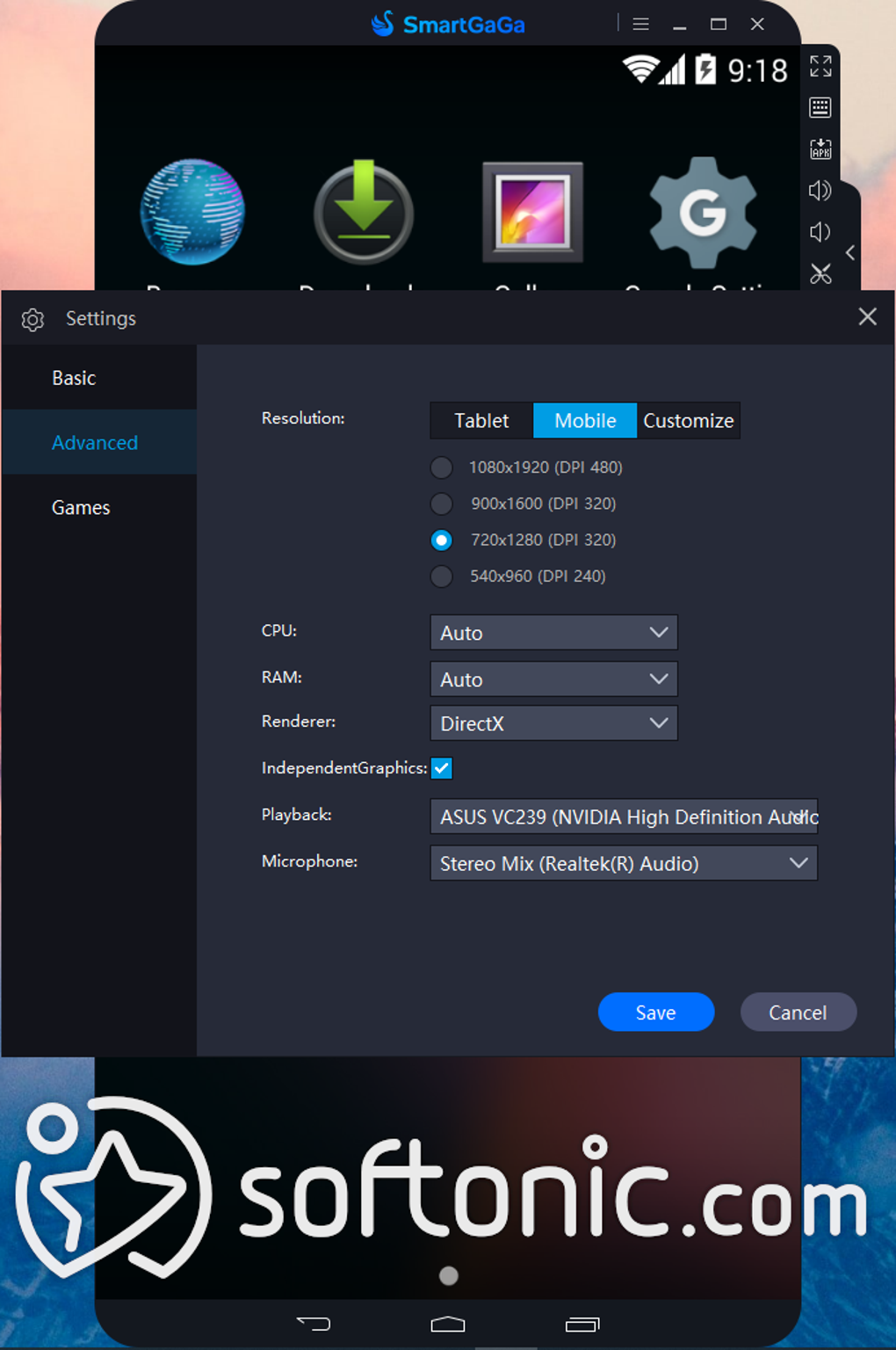
Task: Click the scissors screenshot icon
Action: pyautogui.click(x=820, y=274)
